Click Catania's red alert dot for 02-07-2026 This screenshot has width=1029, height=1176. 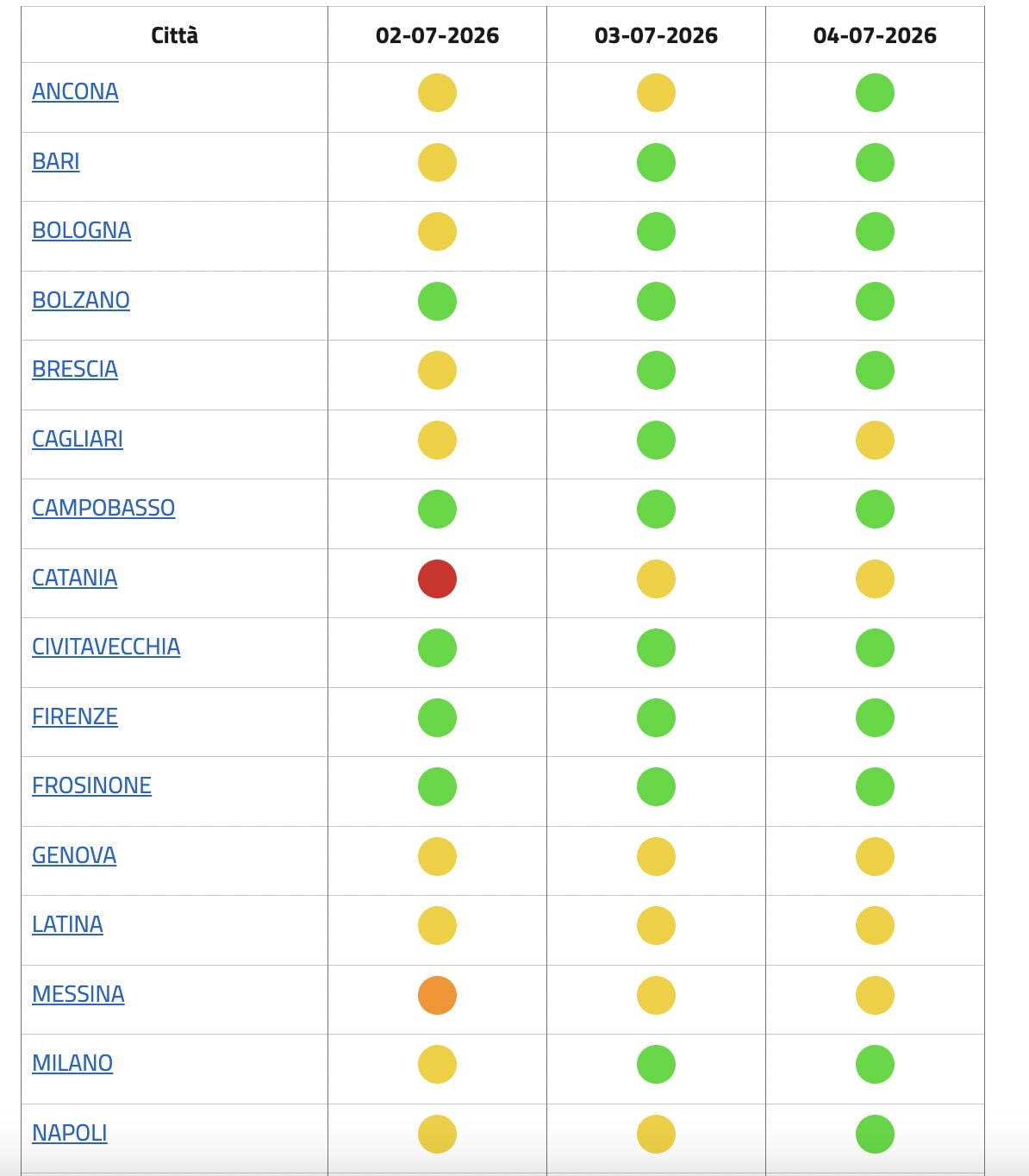437,579
